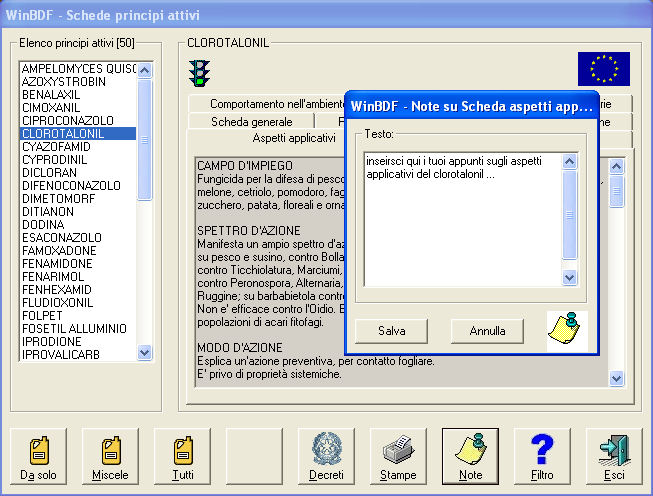Click the CAMPO D'IMPIEGO heading text
Image resolution: width=653 pixels, height=496 pixels.
245,166
